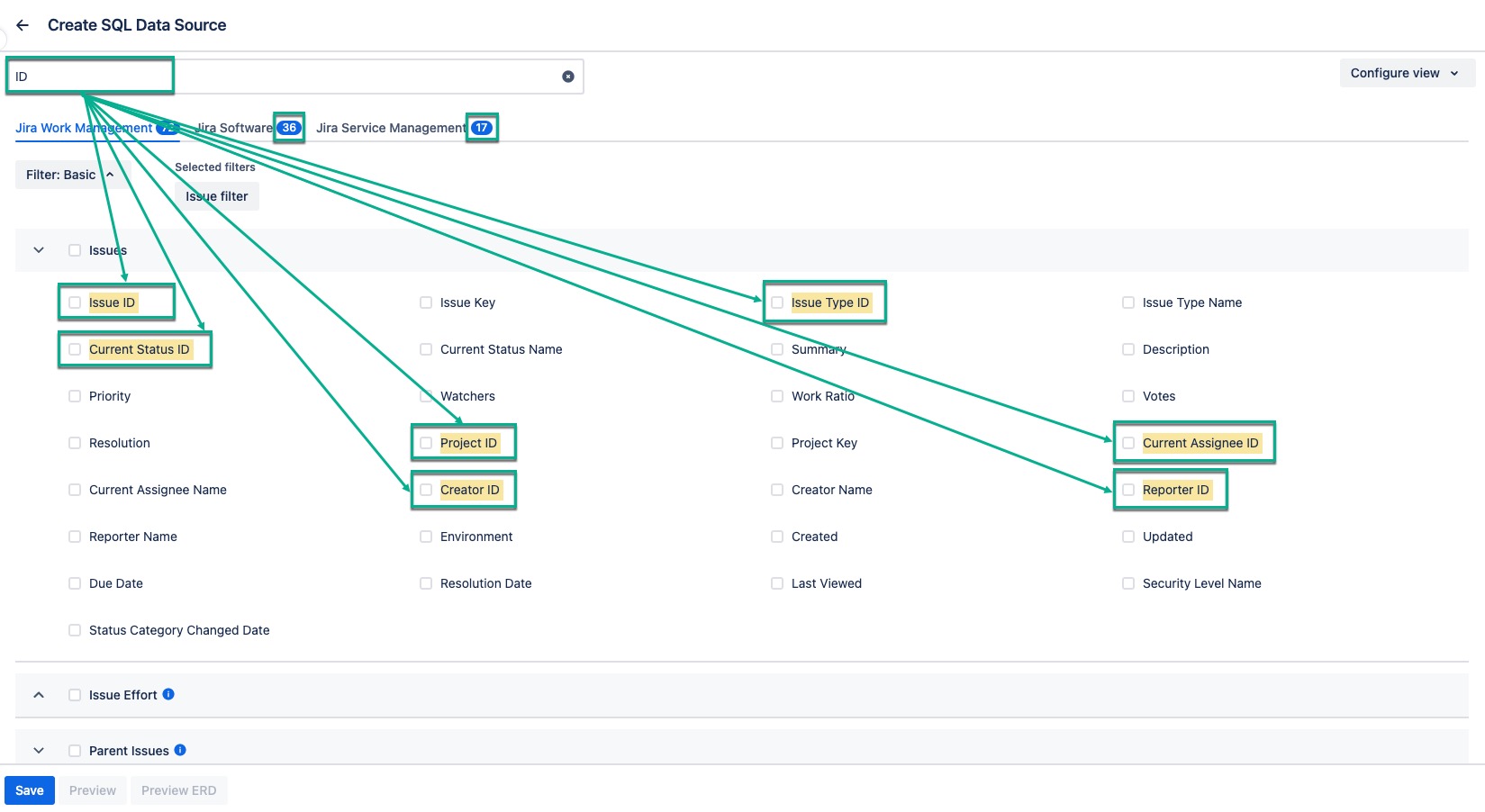The height and width of the screenshot is (812, 1485).
Task: Toggle the Filter: Basic dropdown
Action: 70,175
